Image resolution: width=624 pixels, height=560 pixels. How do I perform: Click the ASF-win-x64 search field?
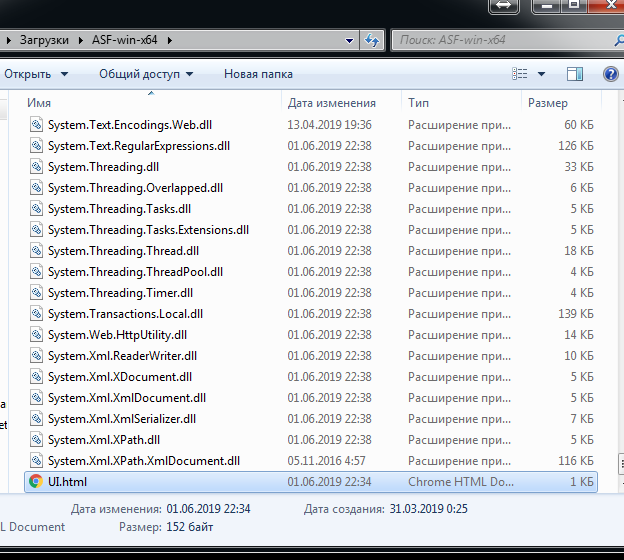pyautogui.click(x=502, y=40)
